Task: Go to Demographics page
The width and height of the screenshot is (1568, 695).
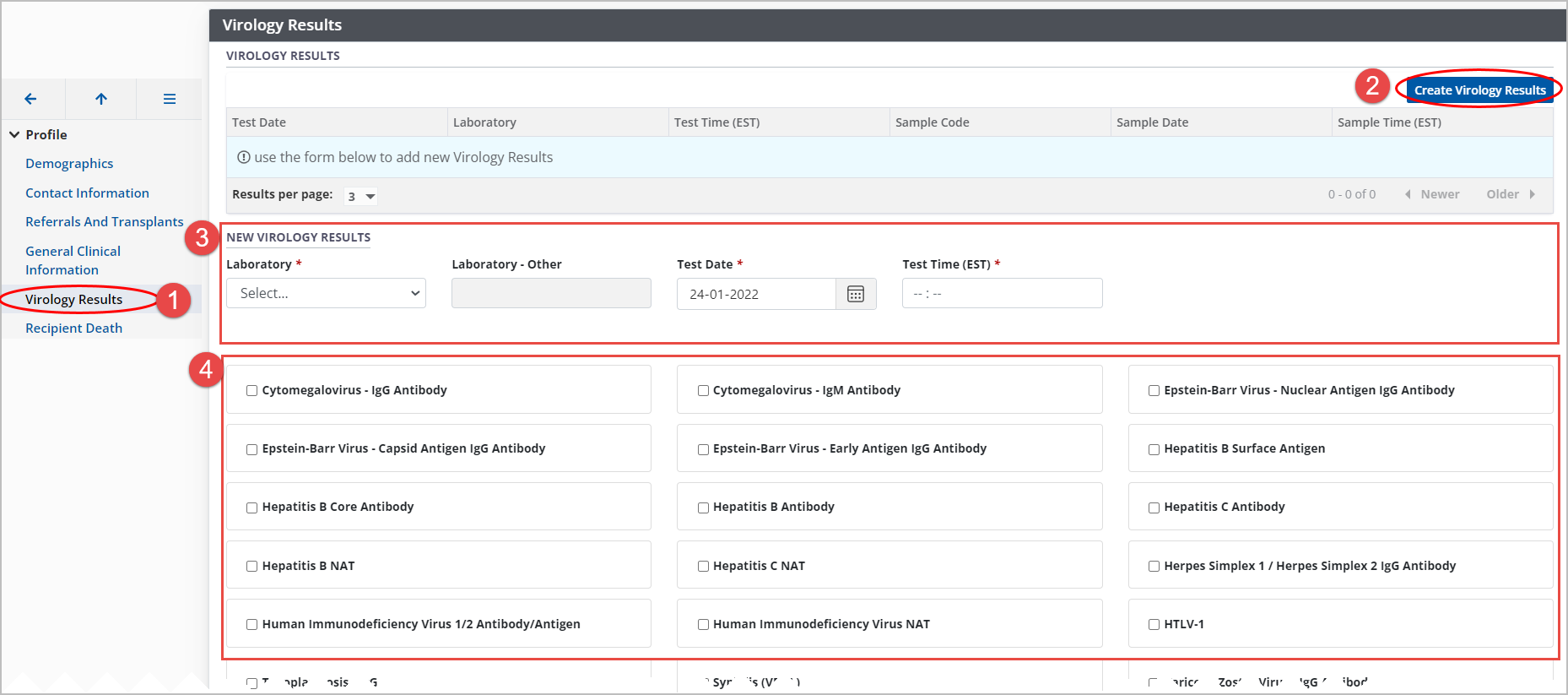Action: [69, 164]
